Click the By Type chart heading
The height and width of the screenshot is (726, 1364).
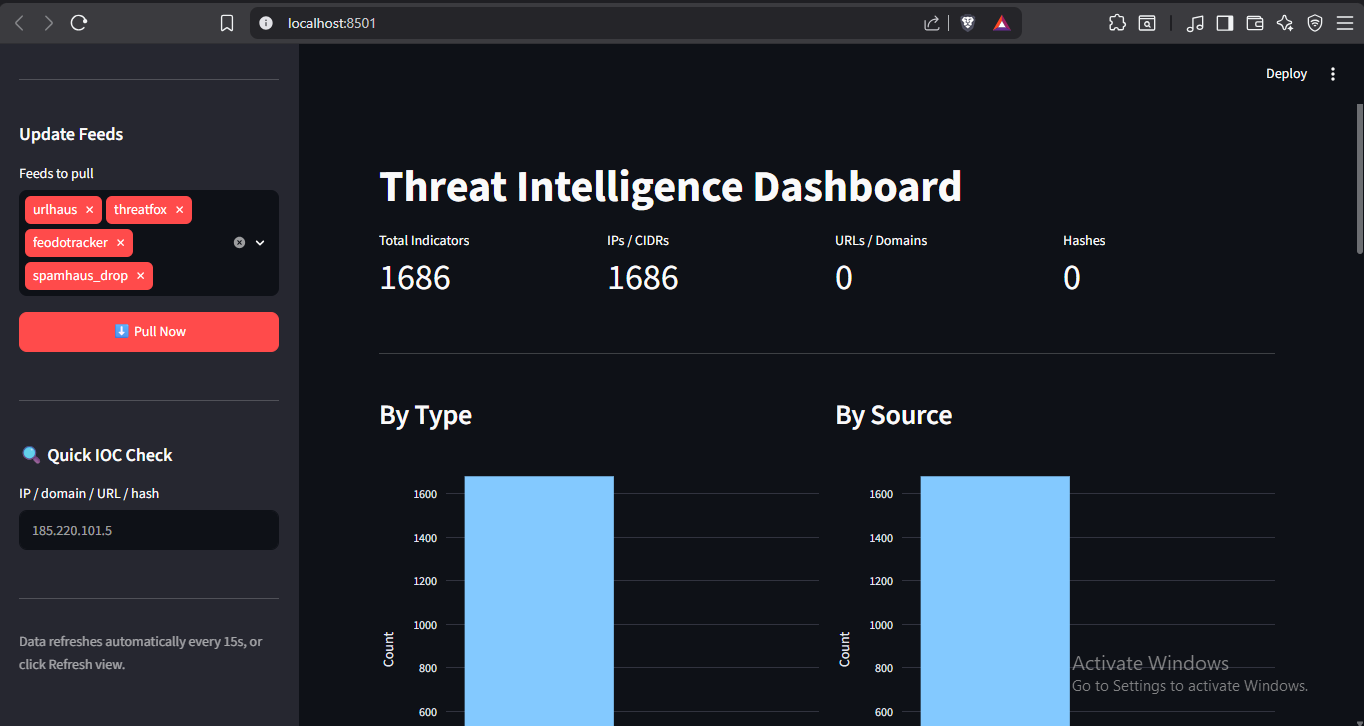[x=426, y=415]
